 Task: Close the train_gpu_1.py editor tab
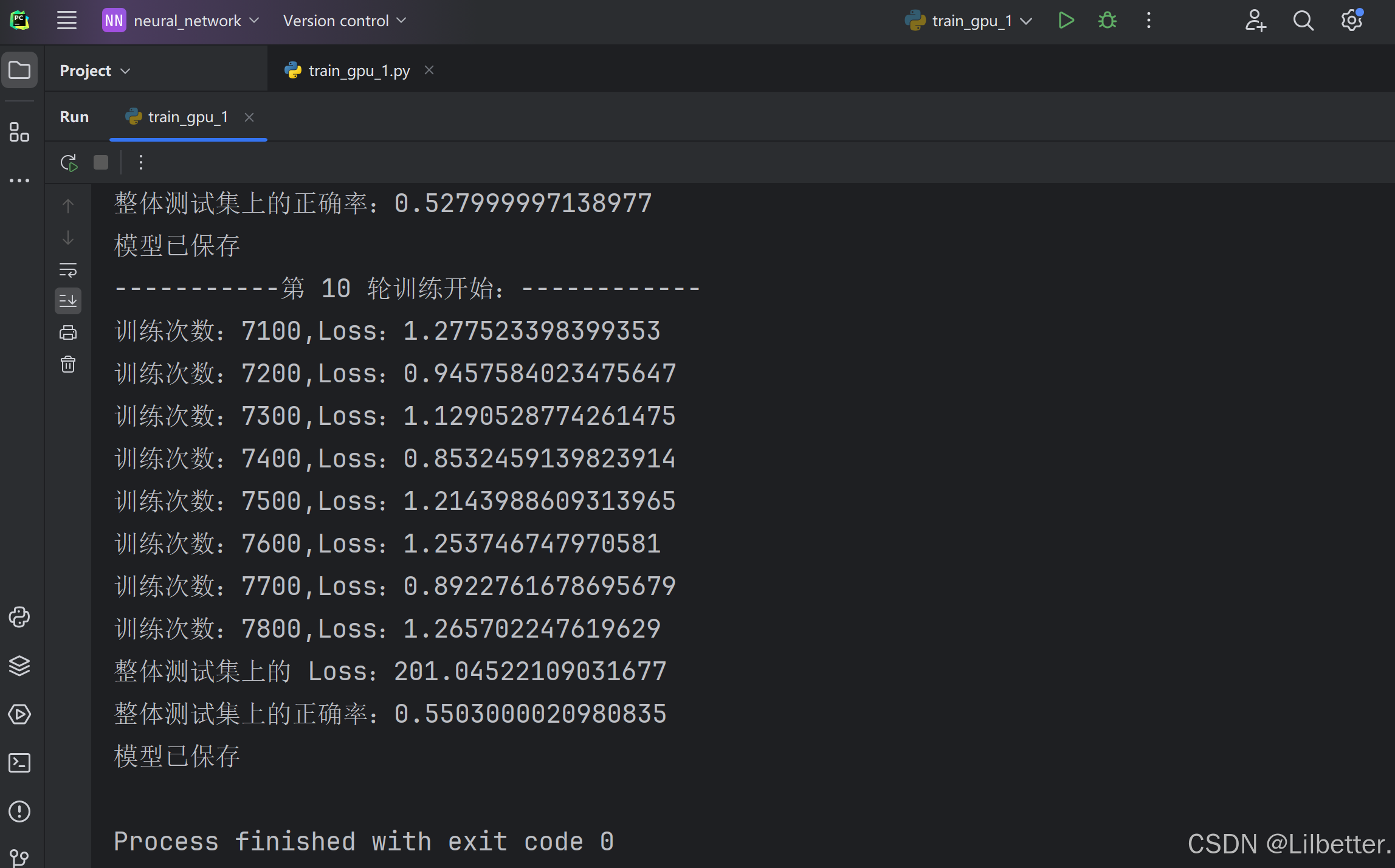[429, 71]
